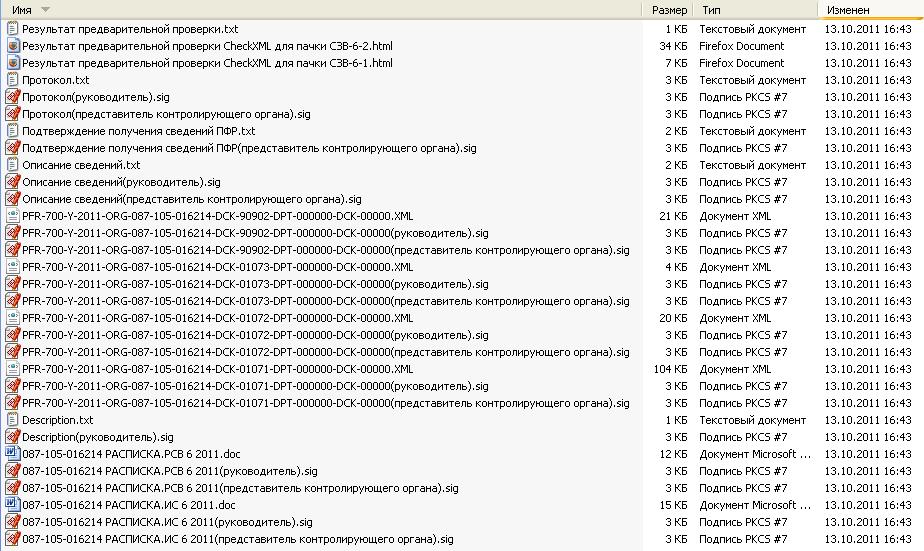Click the Word icon of РАСПИСКА.ИС 6 2011.doc
This screenshot has width=924, height=551.
click(x=12, y=506)
